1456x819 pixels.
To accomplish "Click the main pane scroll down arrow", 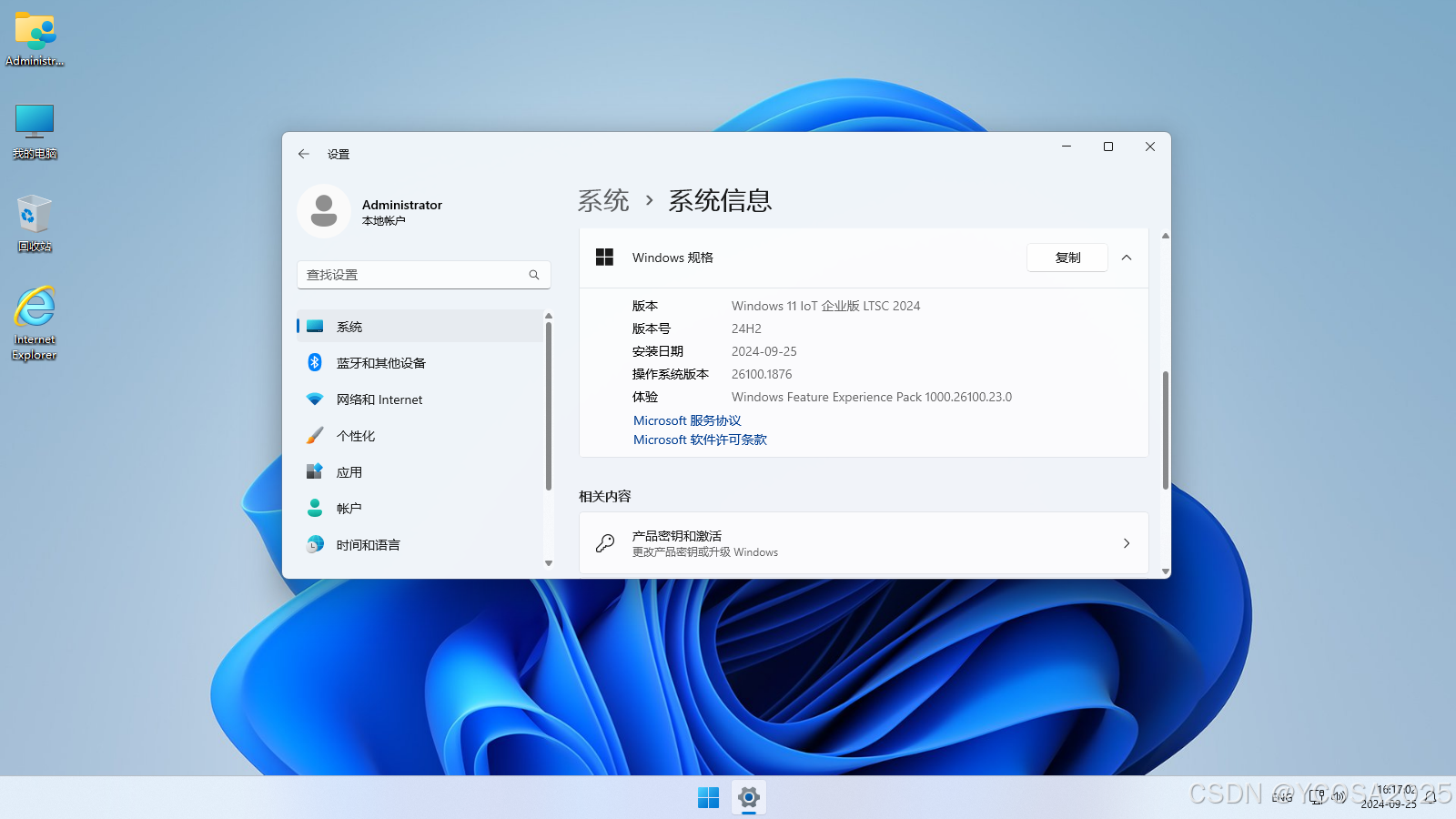I will (1165, 571).
